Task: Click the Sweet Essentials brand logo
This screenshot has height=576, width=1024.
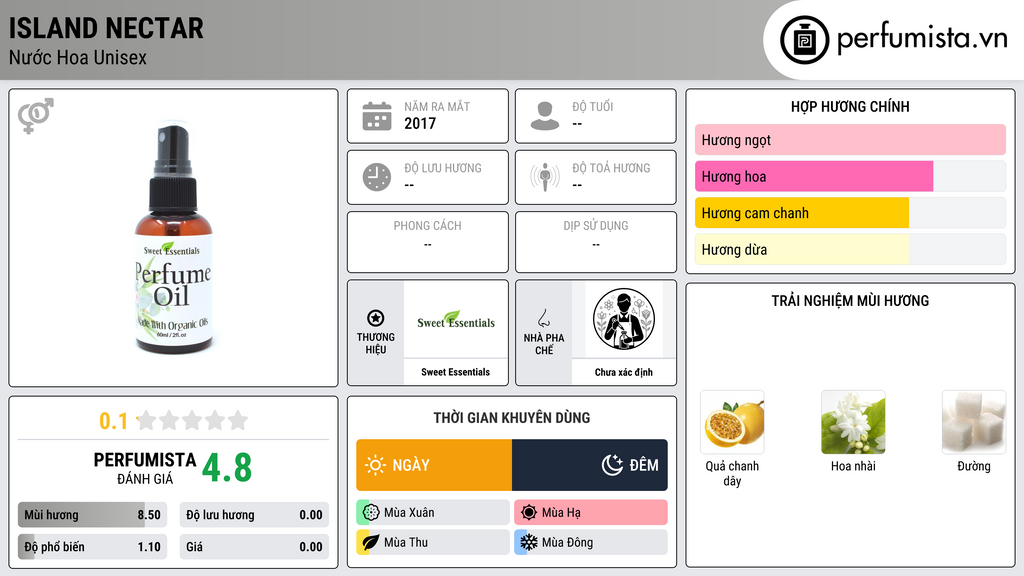Action: (456, 320)
